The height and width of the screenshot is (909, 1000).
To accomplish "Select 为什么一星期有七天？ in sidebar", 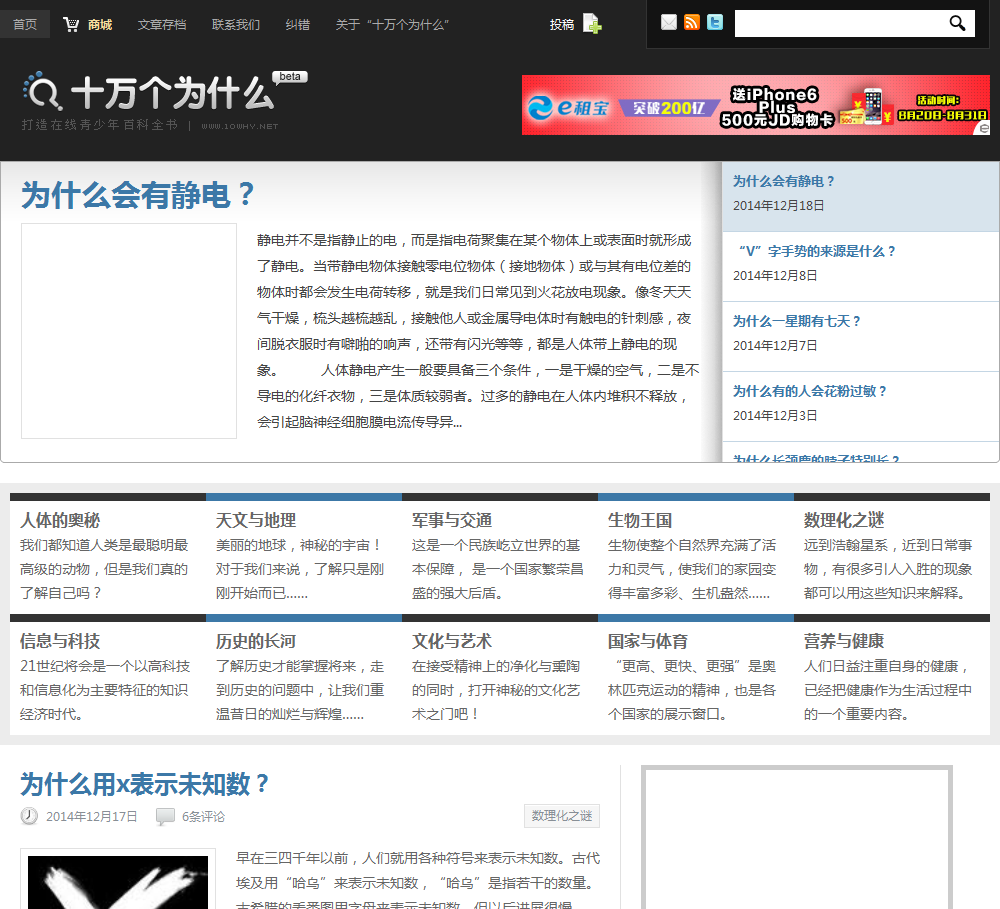I will tap(797, 321).
